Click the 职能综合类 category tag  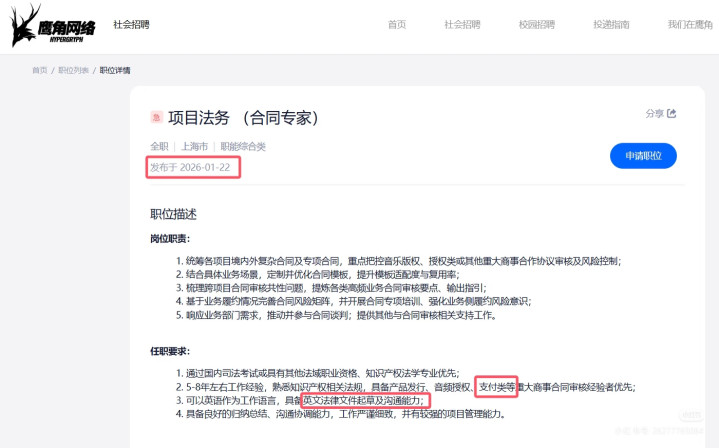point(243,146)
